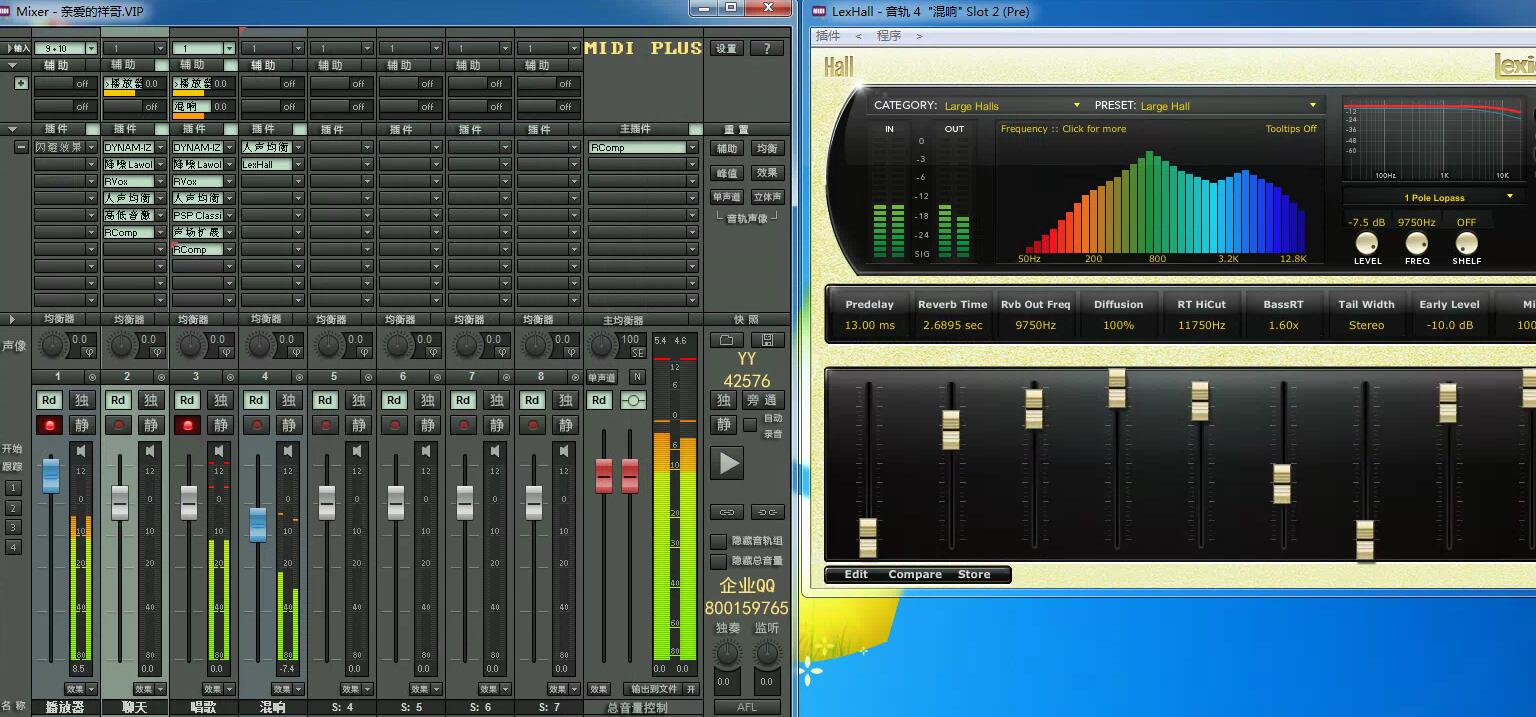Screen dimensions: 1536x717
Task: Open the 插件 menu in LexHall window
Action: (x=828, y=35)
